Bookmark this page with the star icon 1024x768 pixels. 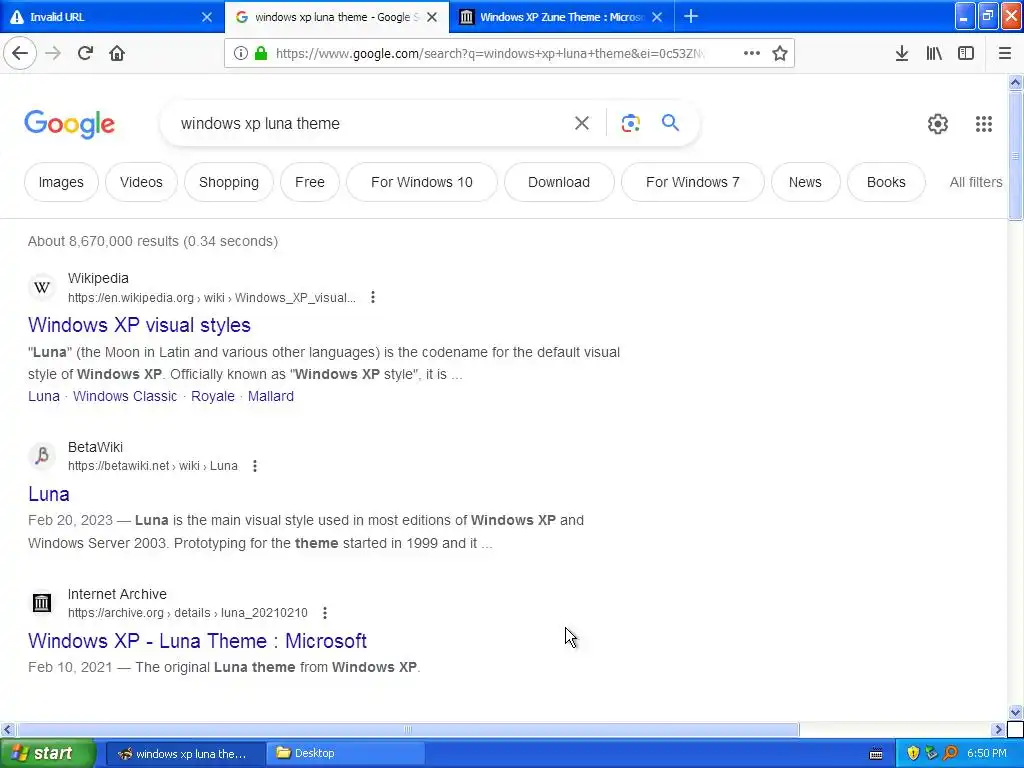(x=780, y=53)
